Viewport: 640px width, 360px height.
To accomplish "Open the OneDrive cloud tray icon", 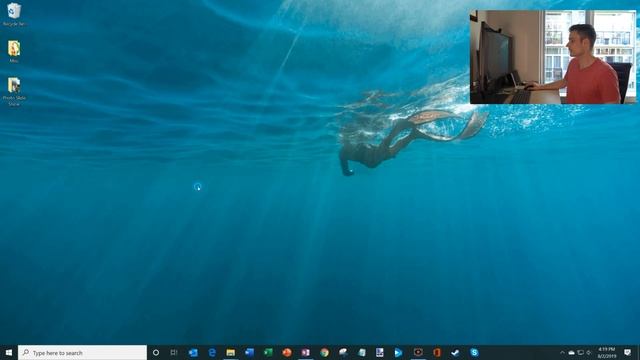I will click(571, 353).
